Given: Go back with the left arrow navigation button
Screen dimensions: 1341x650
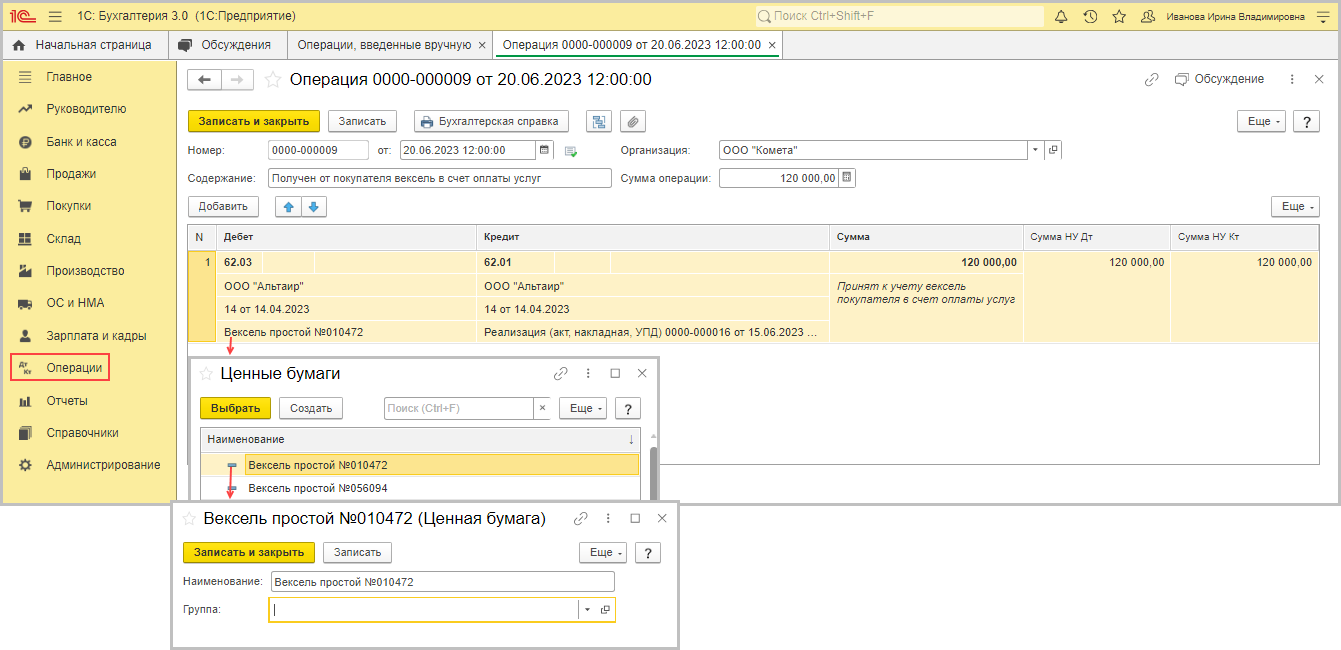Looking at the screenshot, I should 205,80.
